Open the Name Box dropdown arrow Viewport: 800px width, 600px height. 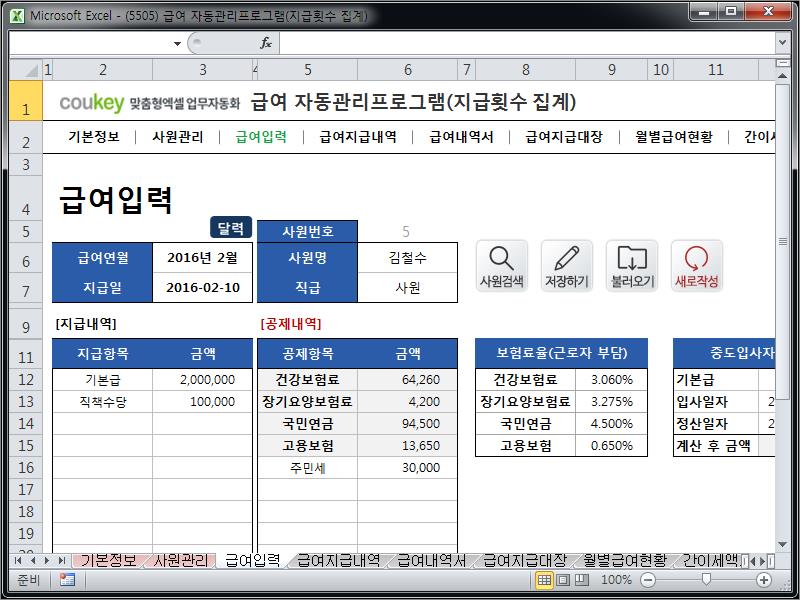(177, 43)
